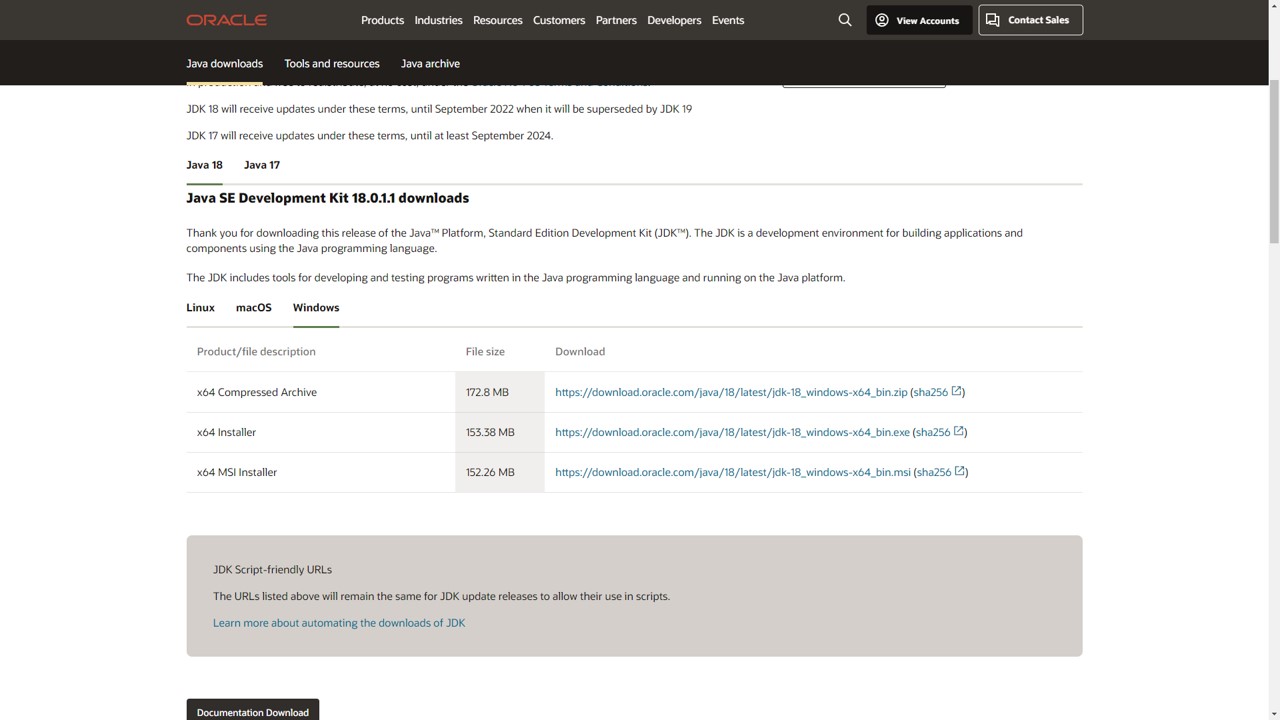Select the macOS platform tab
Viewport: 1280px width, 720px height.
[254, 307]
